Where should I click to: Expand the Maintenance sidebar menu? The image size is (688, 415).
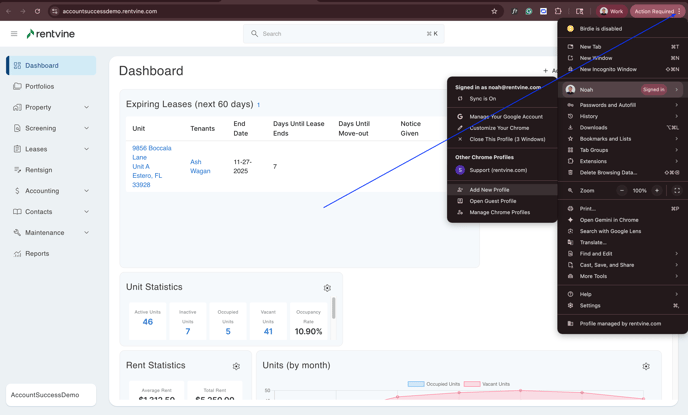pyautogui.click(x=86, y=233)
